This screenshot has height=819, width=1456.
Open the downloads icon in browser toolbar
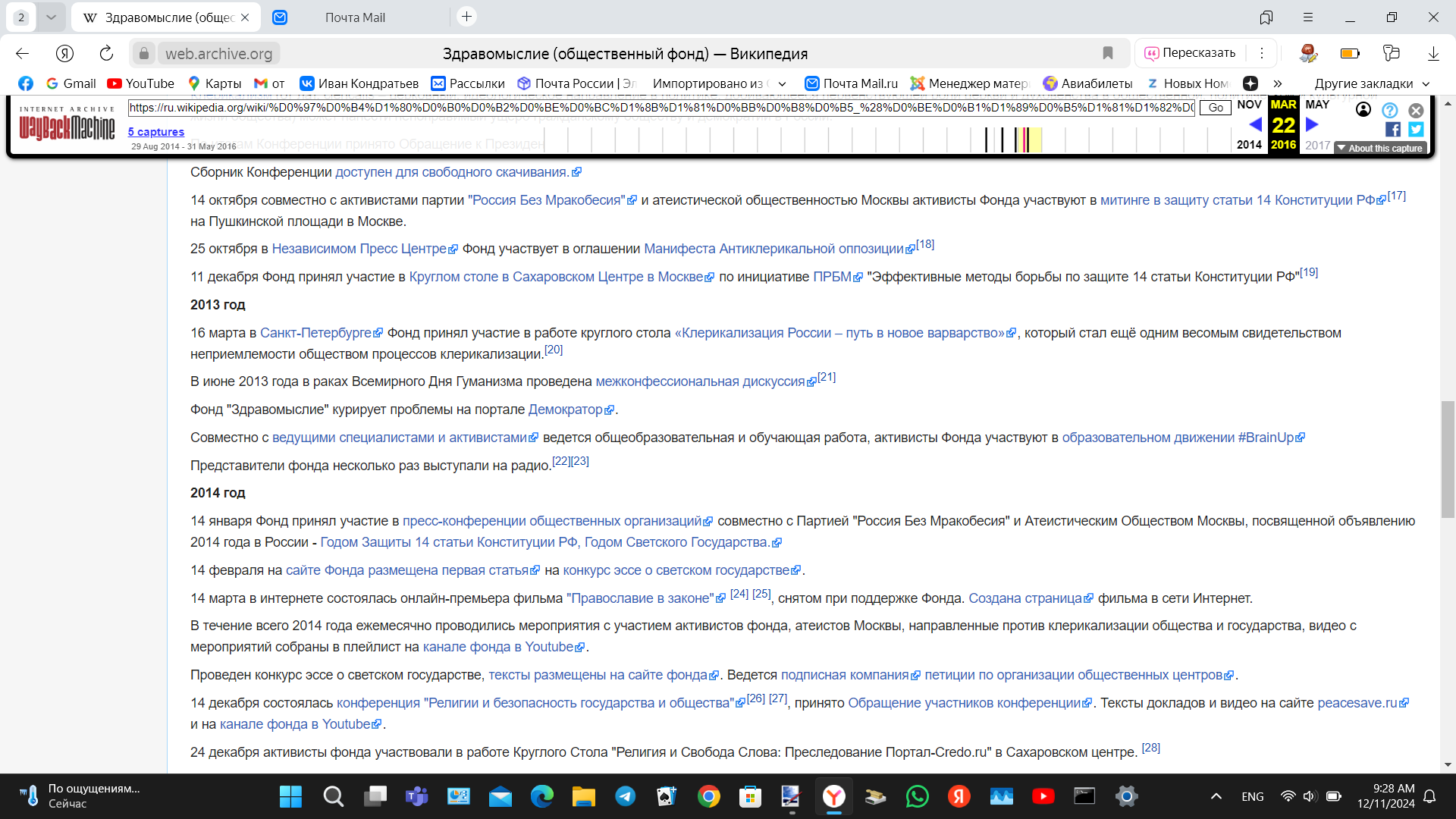tap(1433, 53)
